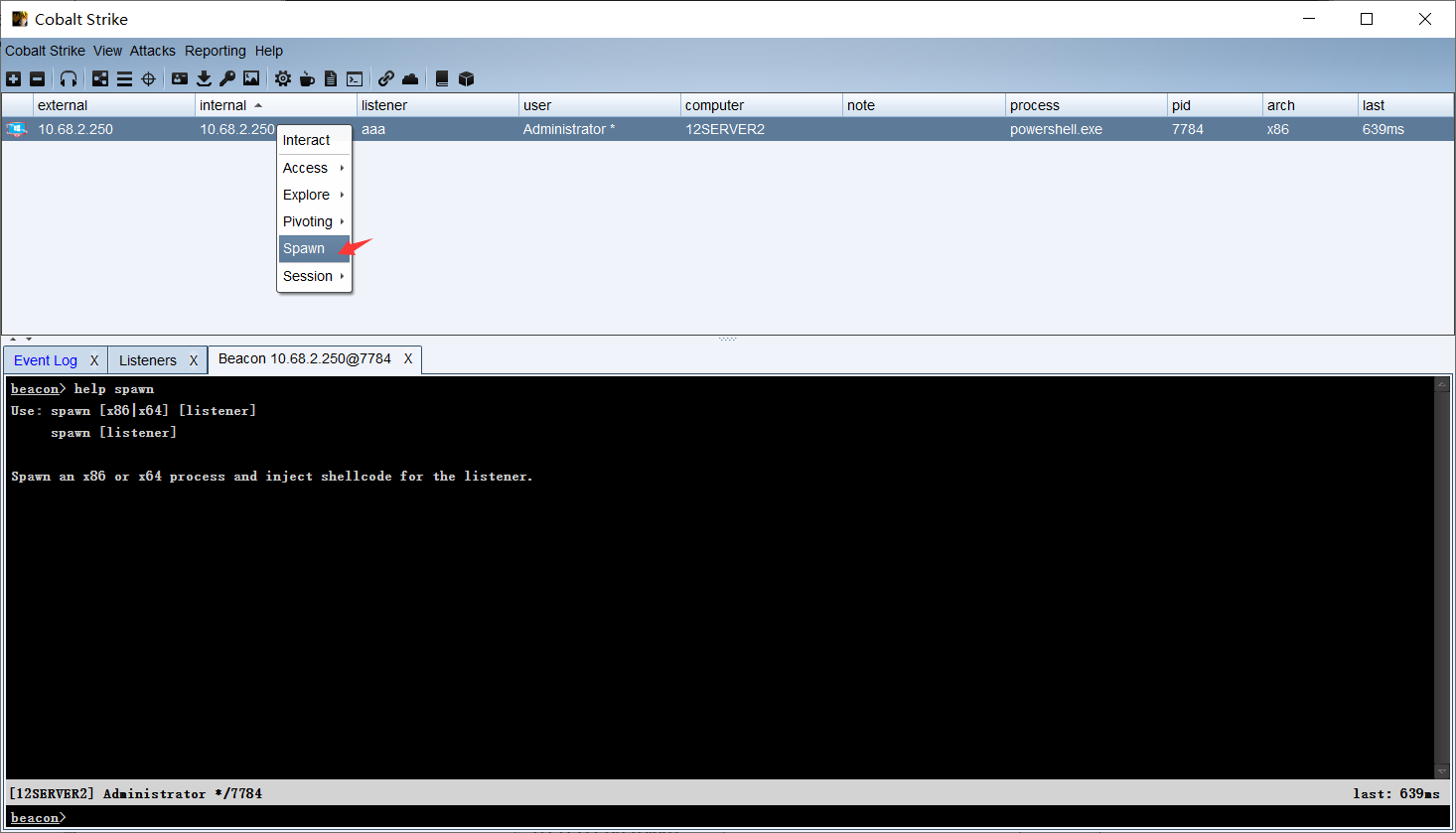1456x833 pixels.
Task: Sort by the arch column header
Action: [x=1310, y=105]
